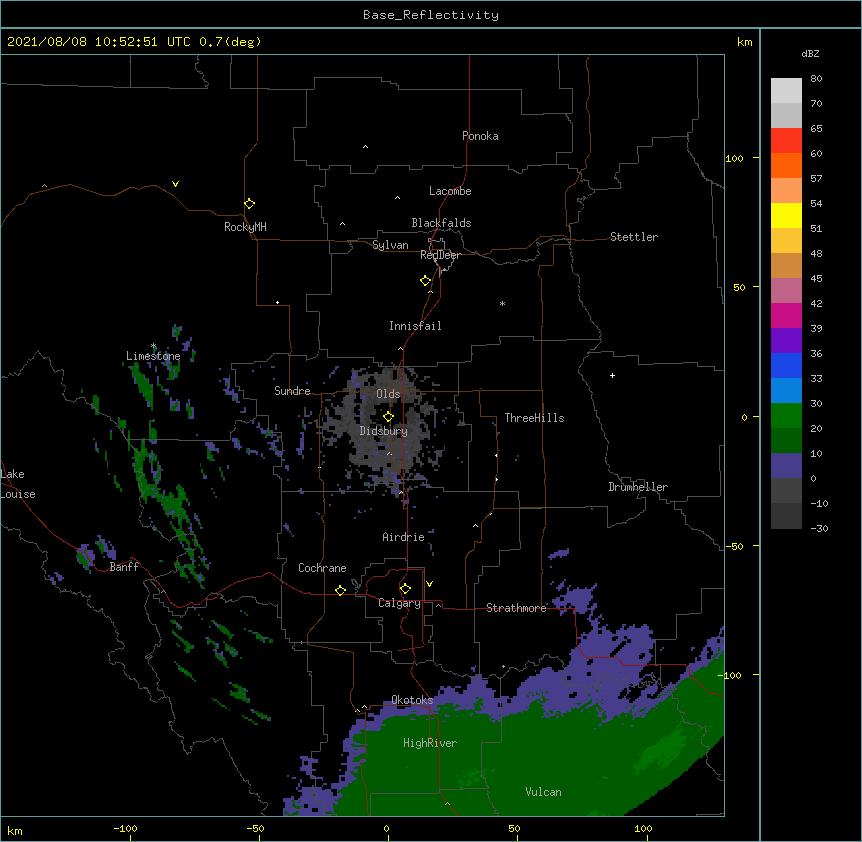Viewport: 862px width, 842px height.
Task: Click the Cochrane map label
Action: click(x=322, y=568)
